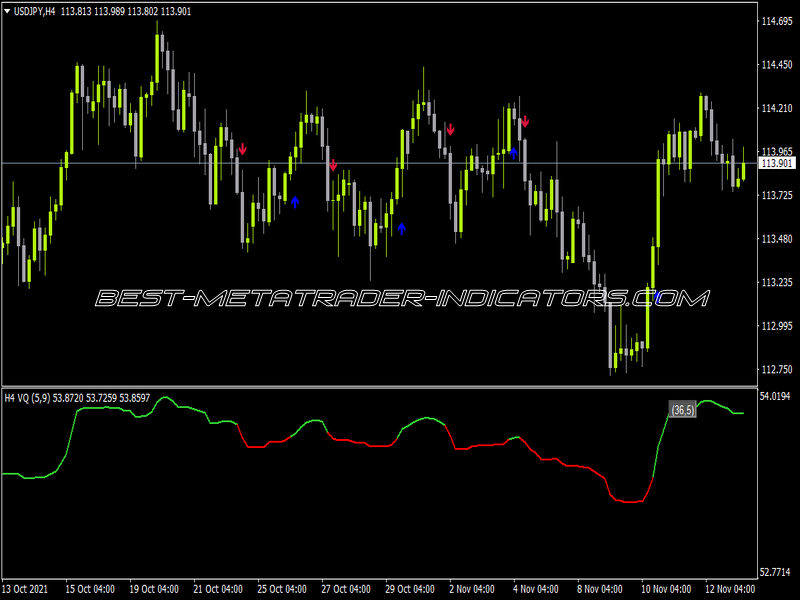
Task: Select the 54.0194 indicator scale value
Action: click(x=774, y=396)
